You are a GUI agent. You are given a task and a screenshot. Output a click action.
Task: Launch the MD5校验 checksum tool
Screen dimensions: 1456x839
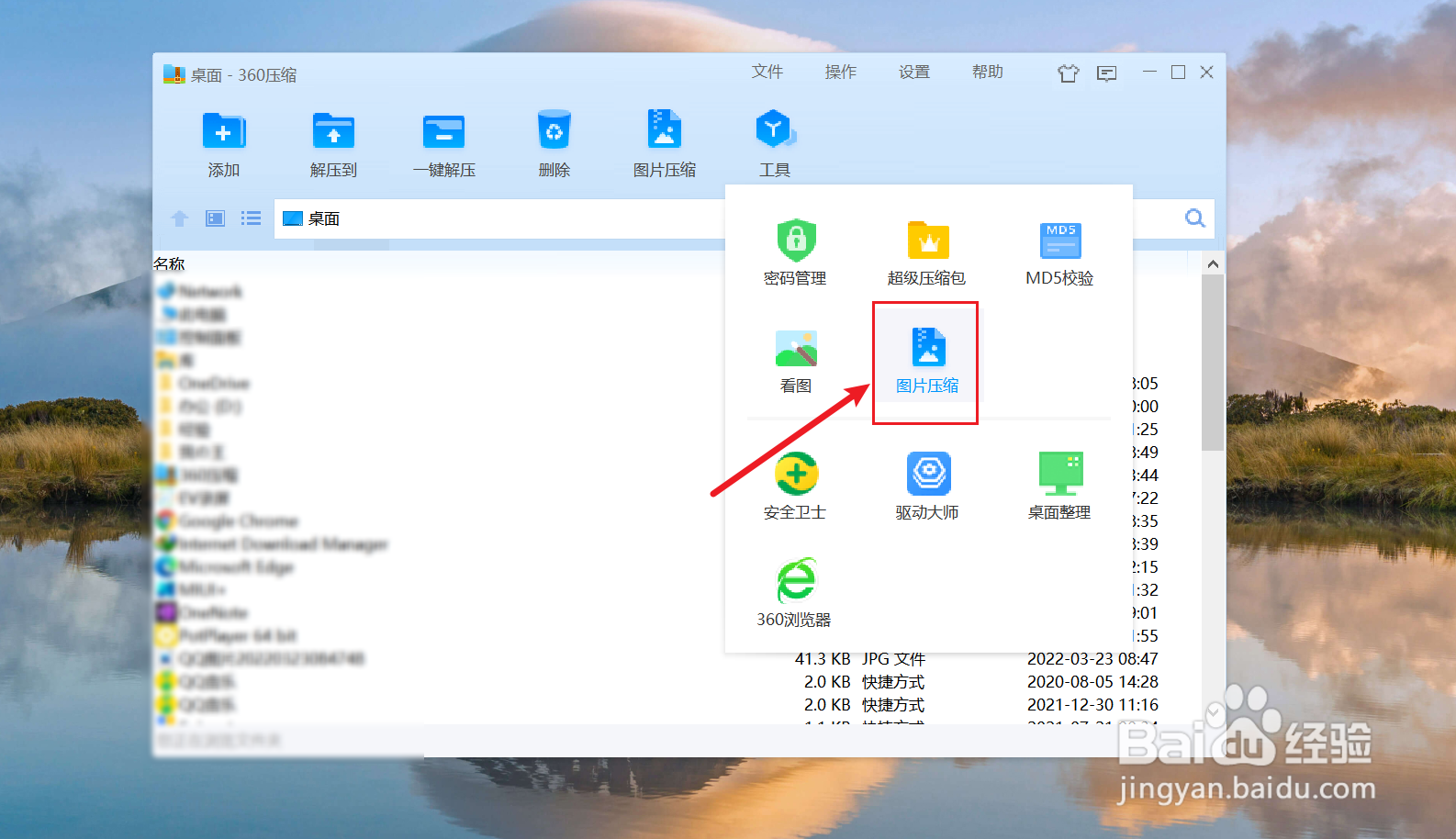[x=1059, y=252]
